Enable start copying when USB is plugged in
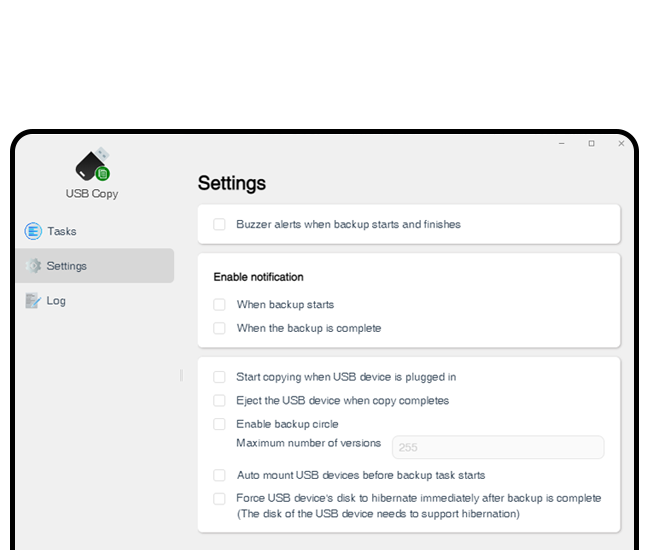 click(219, 377)
